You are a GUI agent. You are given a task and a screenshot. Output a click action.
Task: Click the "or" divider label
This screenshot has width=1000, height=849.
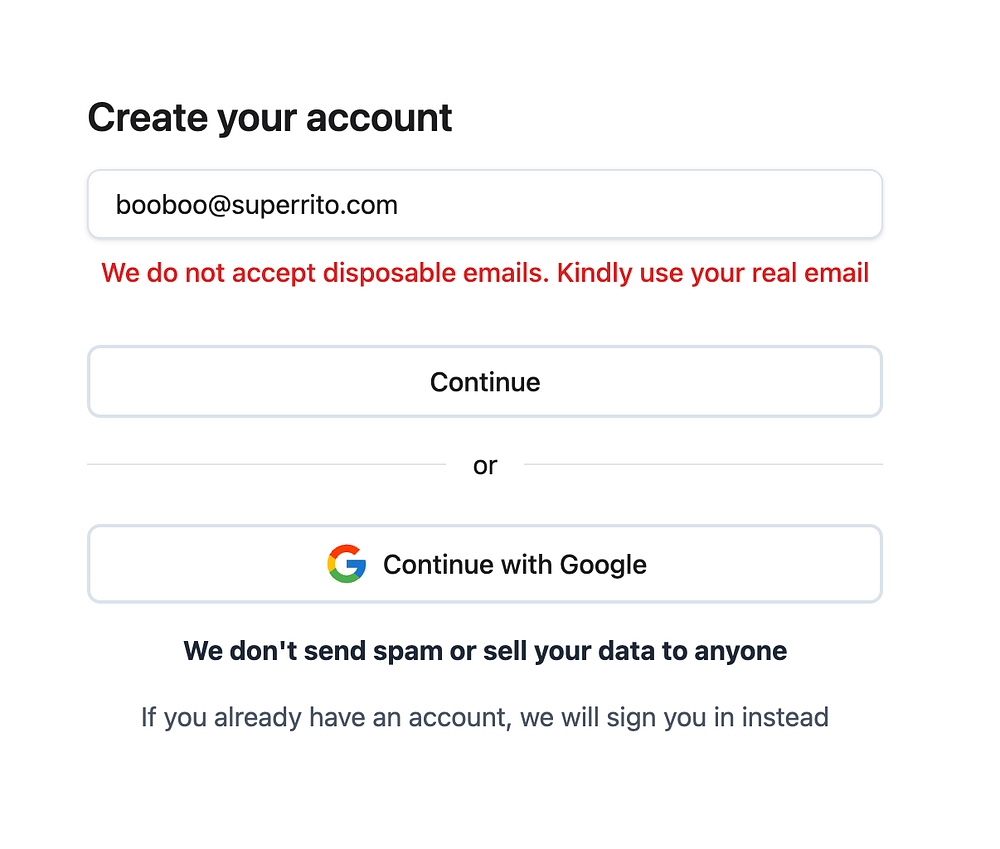(x=485, y=465)
